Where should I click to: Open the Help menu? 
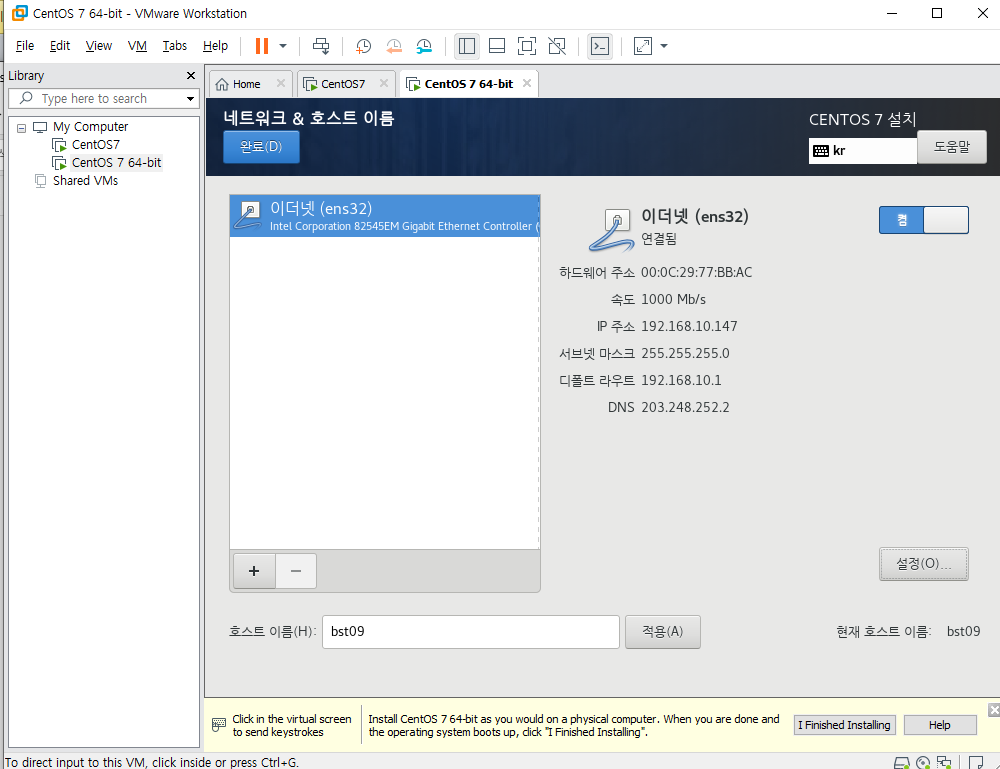[x=216, y=46]
